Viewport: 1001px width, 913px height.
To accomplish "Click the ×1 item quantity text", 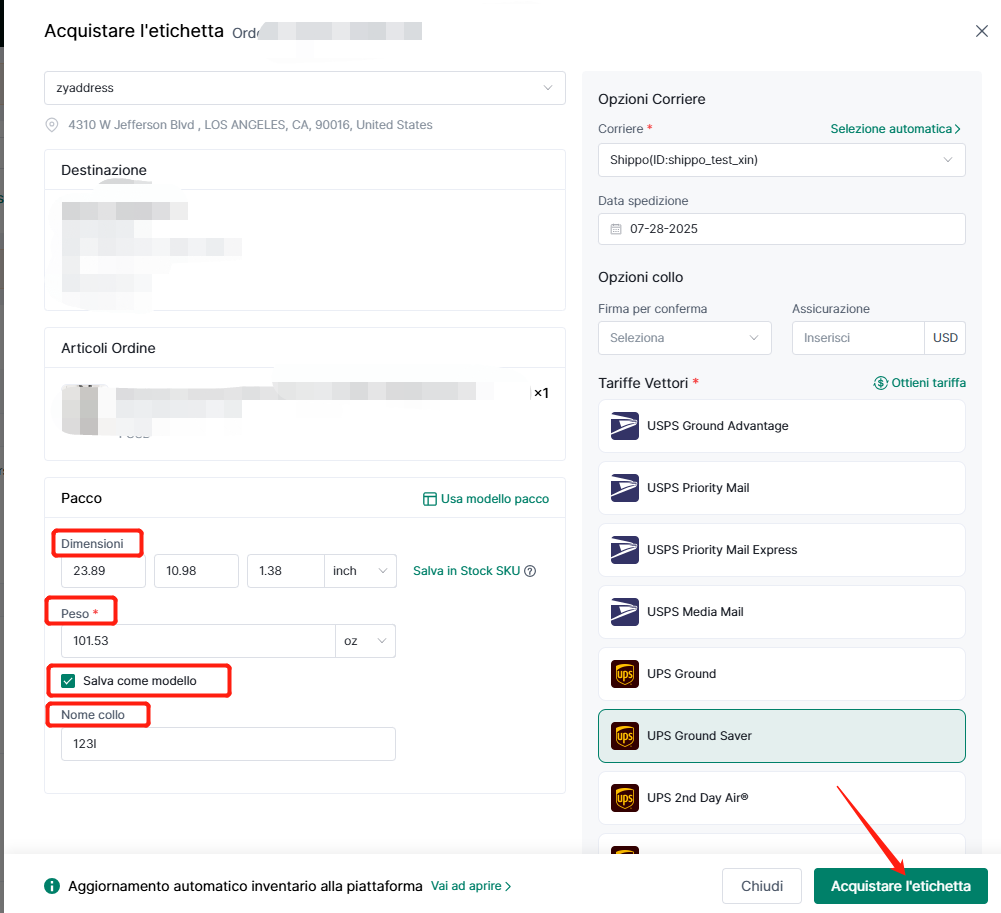I will click(x=541, y=393).
